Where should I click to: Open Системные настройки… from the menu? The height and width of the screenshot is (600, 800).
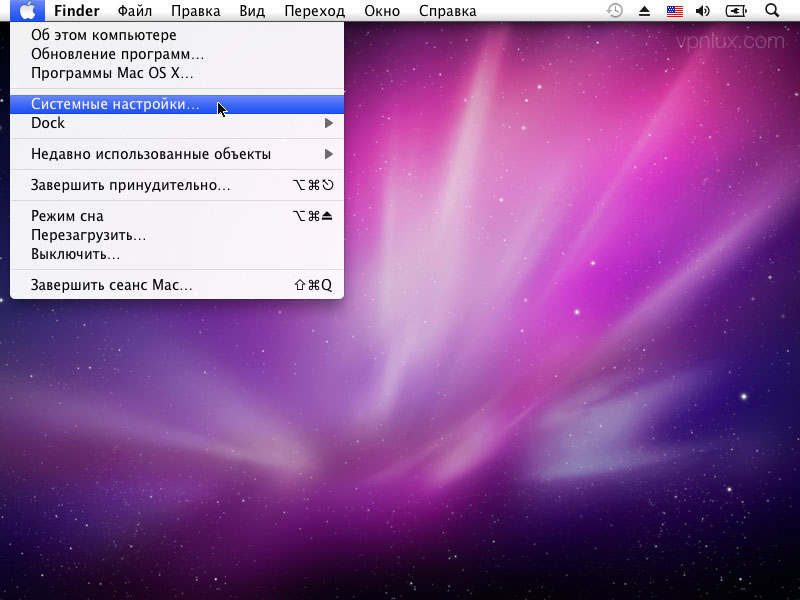click(177, 104)
